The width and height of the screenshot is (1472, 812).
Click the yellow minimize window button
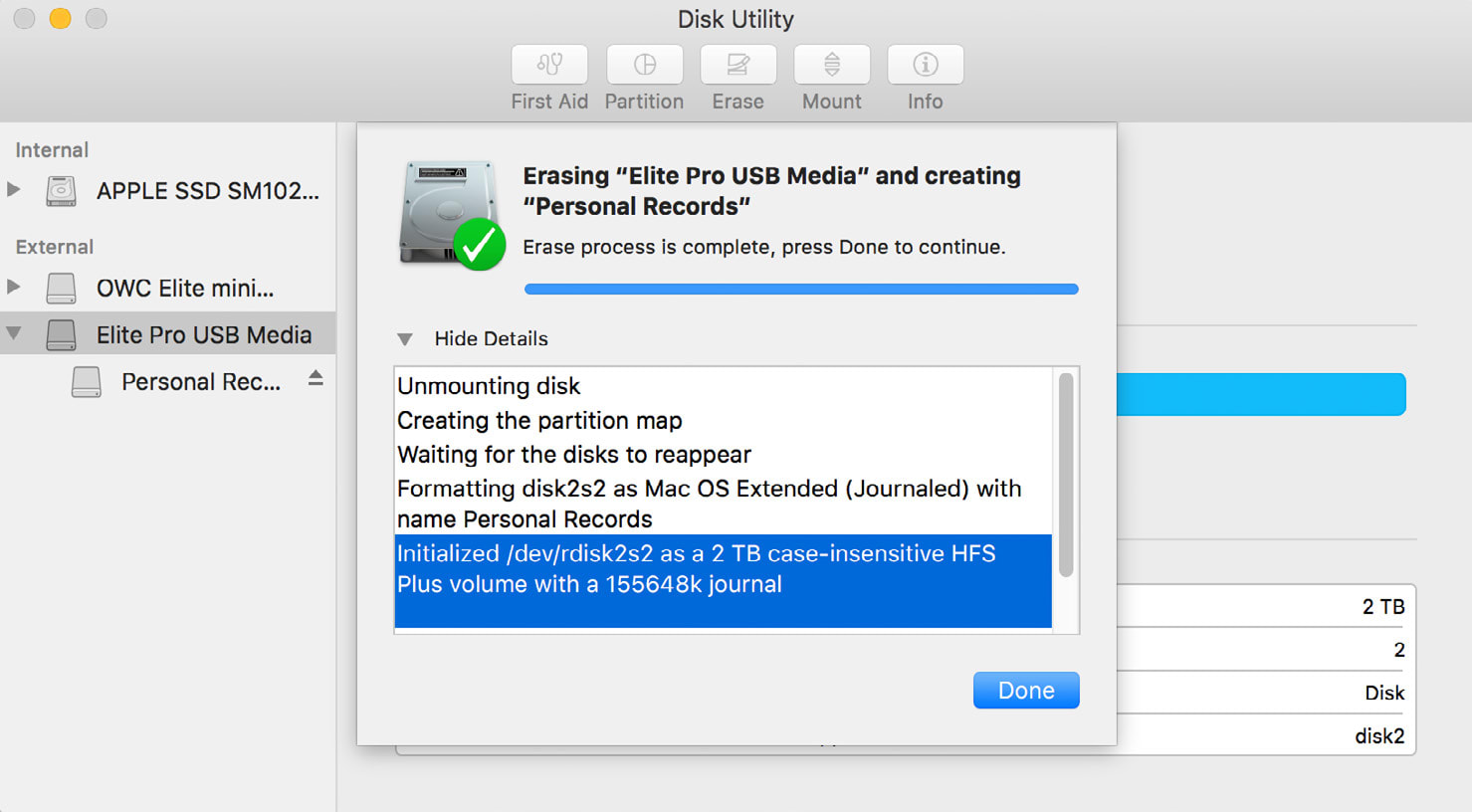coord(60,19)
